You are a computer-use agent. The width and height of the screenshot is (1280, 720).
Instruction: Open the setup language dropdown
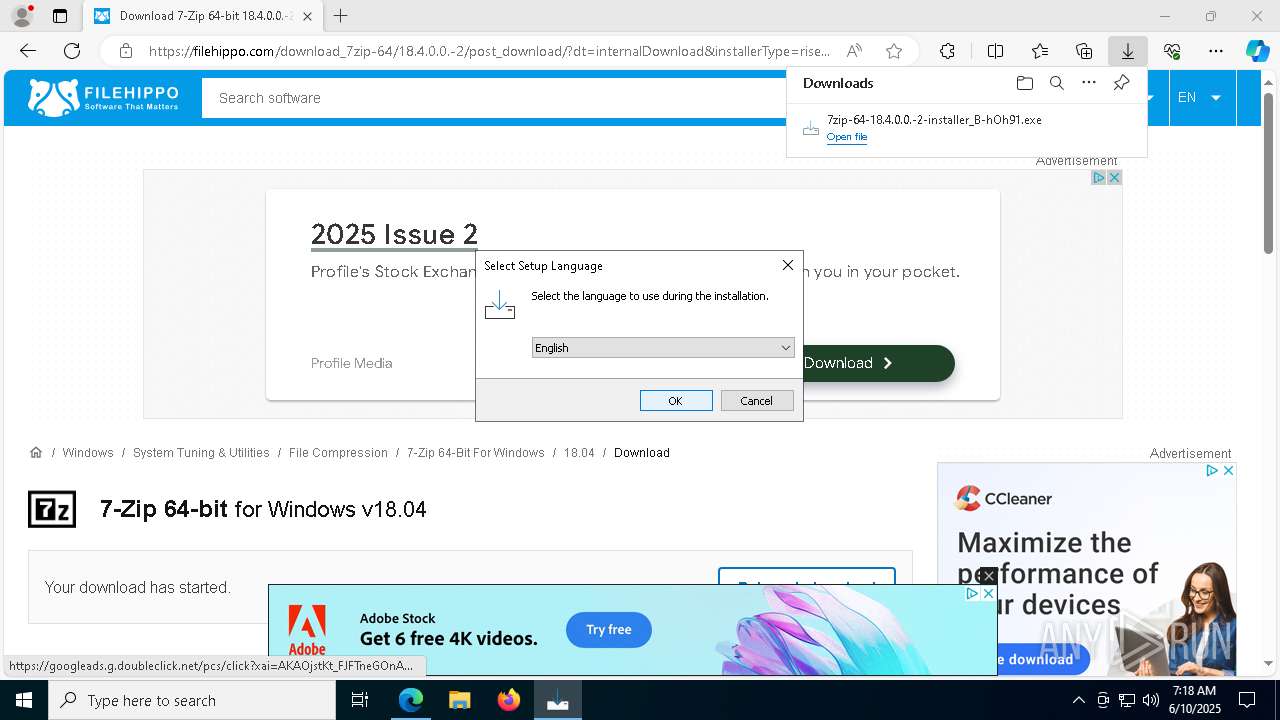tap(663, 348)
